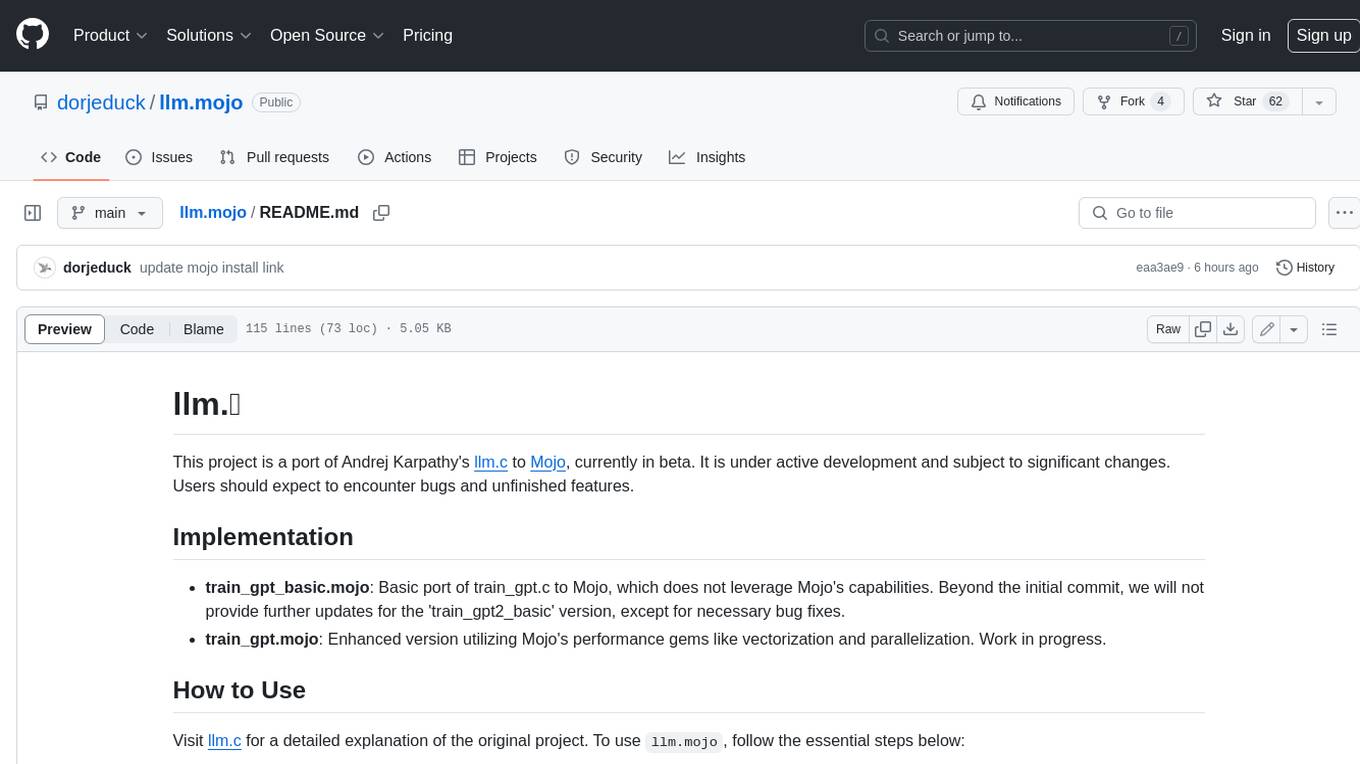1360x764 pixels.
Task: Click the '115 lines (73 loc)' file info
Action: pyautogui.click(x=311, y=329)
